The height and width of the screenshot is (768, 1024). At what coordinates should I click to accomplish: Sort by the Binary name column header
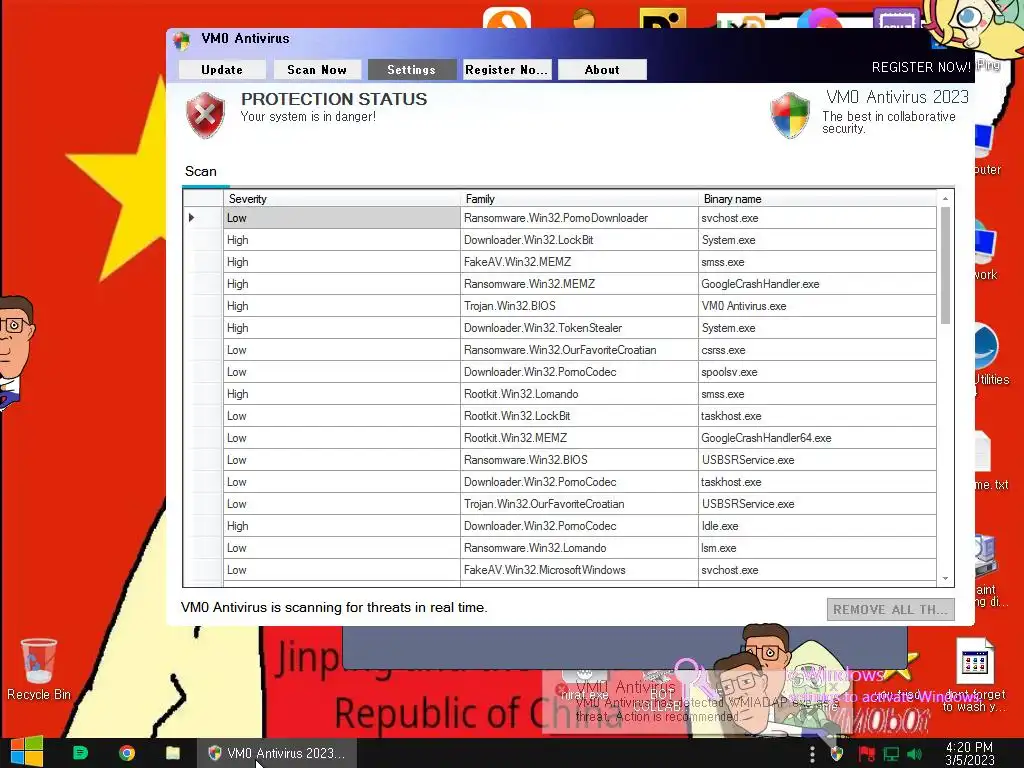coord(817,199)
